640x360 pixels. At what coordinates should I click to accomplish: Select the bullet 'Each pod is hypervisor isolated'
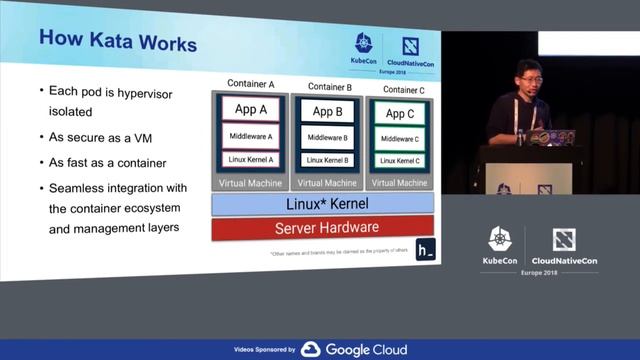click(x=110, y=101)
